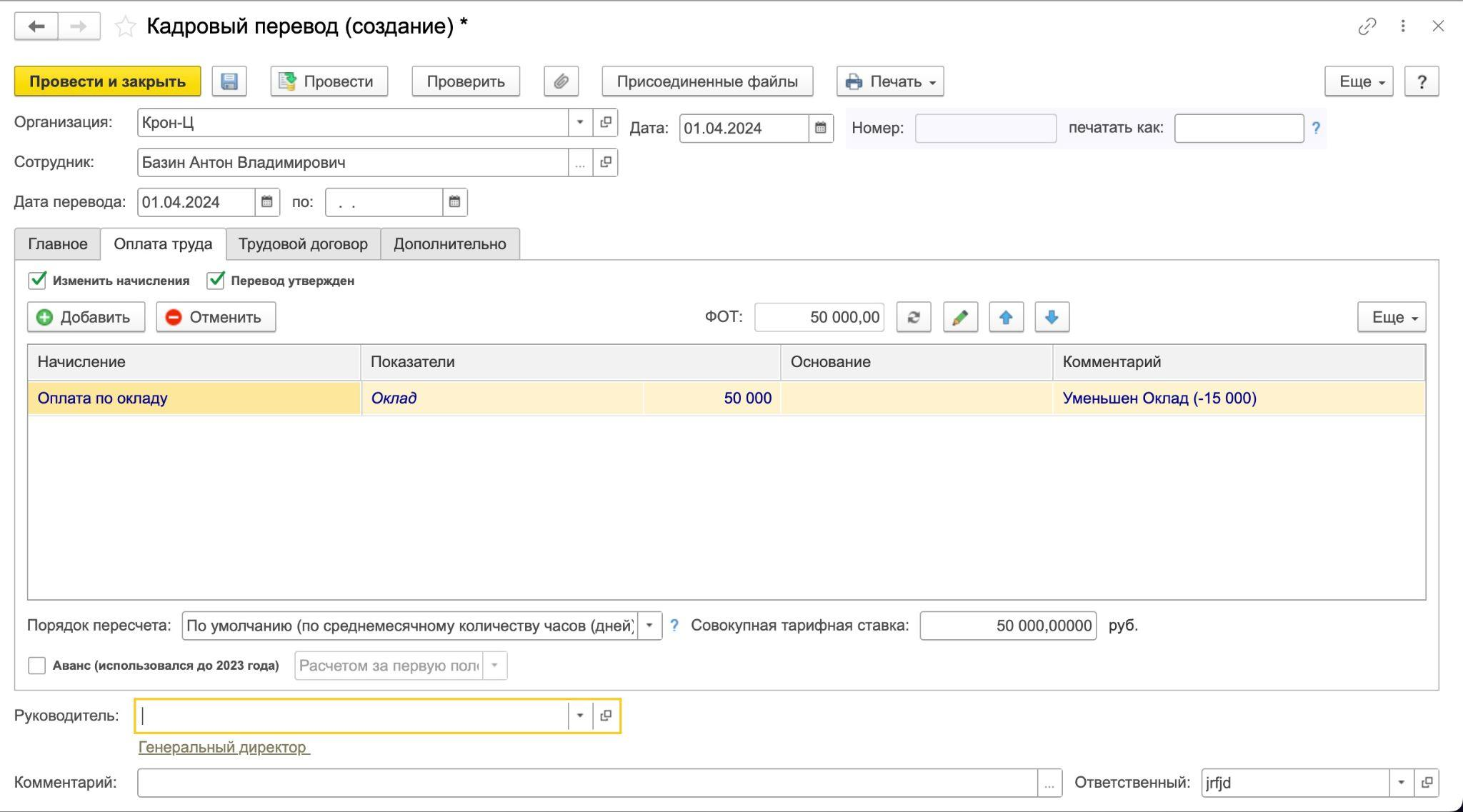Select the Оплата труда tab

pyautogui.click(x=163, y=244)
